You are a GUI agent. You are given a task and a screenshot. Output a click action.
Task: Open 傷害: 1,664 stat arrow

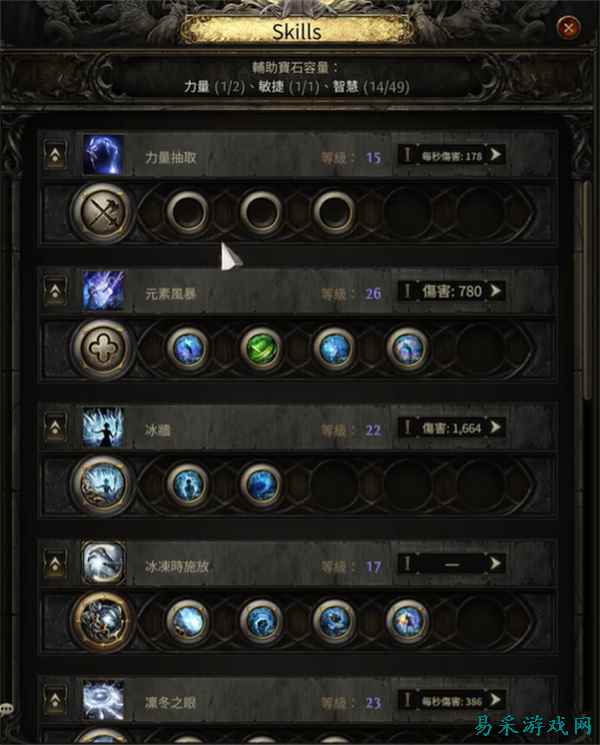(495, 427)
